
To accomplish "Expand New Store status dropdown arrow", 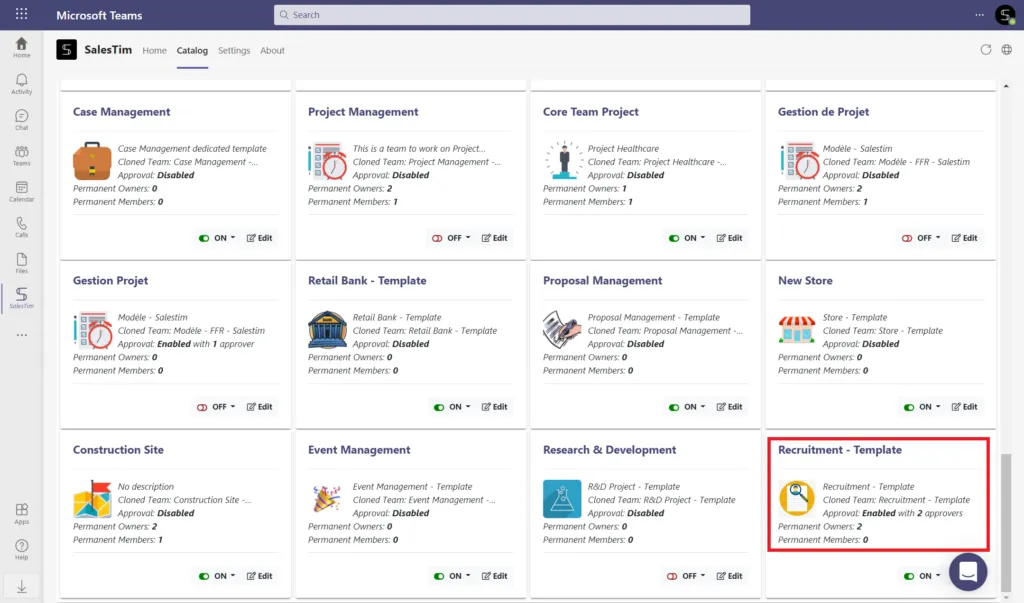I will 938,406.
